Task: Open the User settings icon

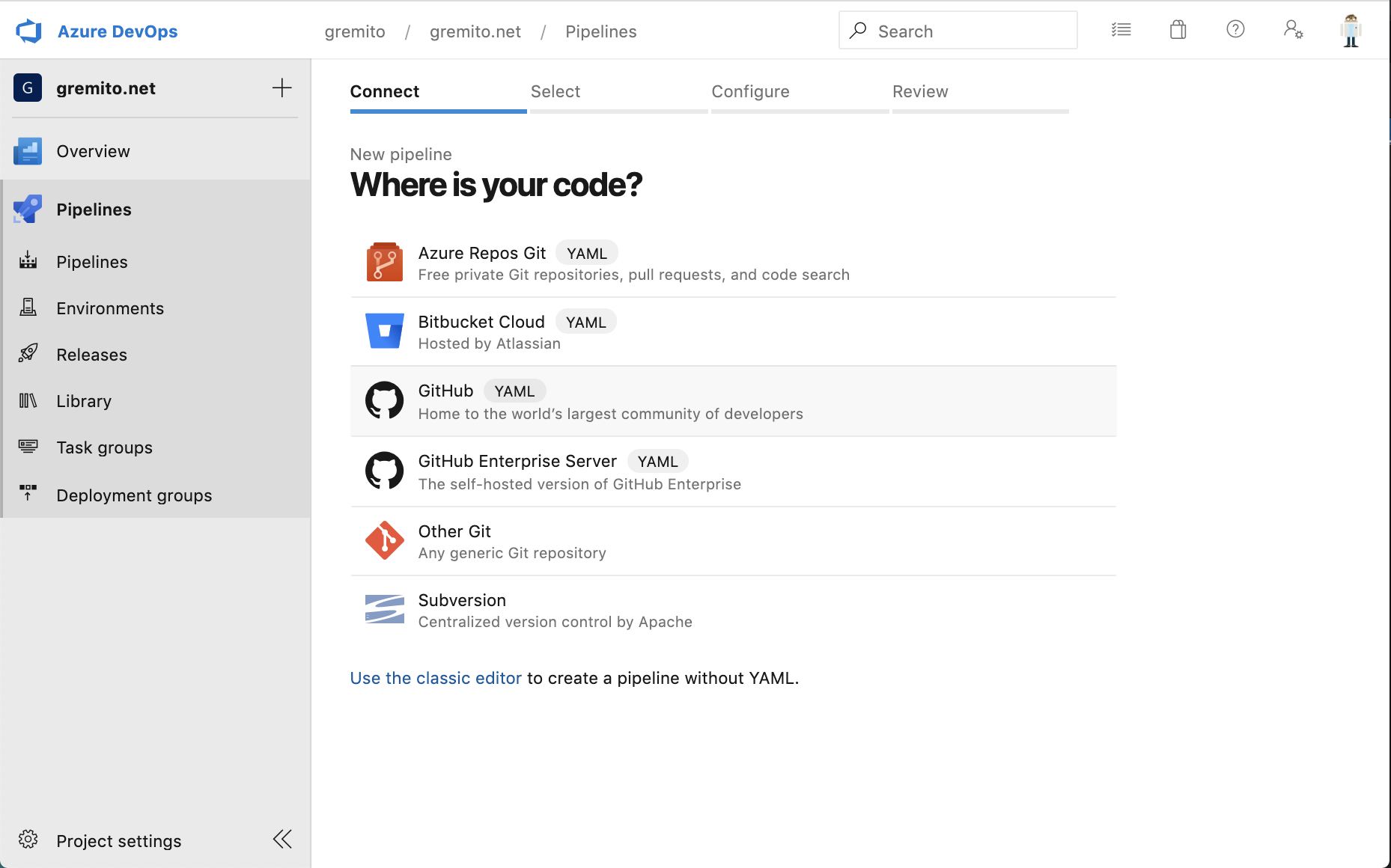Action: [x=1293, y=30]
